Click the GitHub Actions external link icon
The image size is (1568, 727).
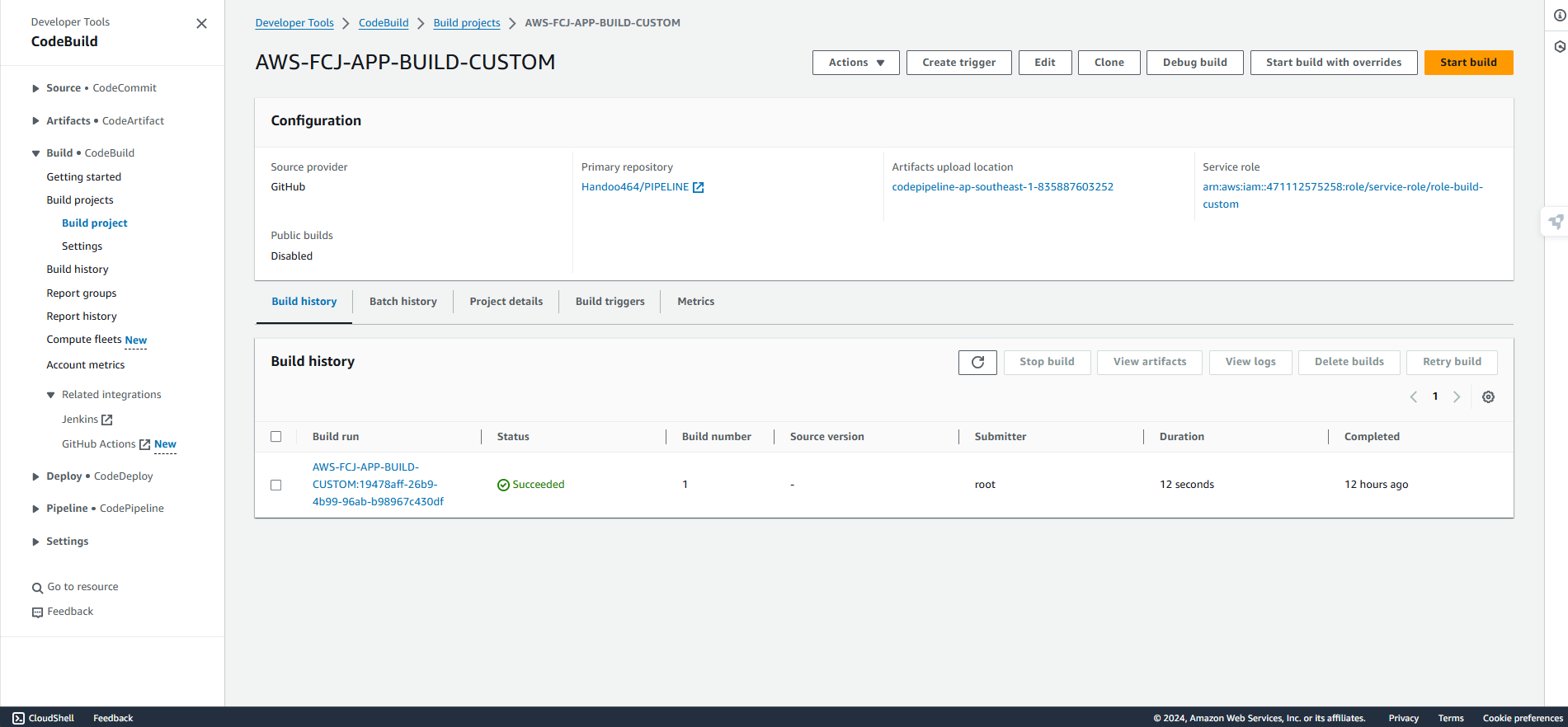click(x=144, y=445)
